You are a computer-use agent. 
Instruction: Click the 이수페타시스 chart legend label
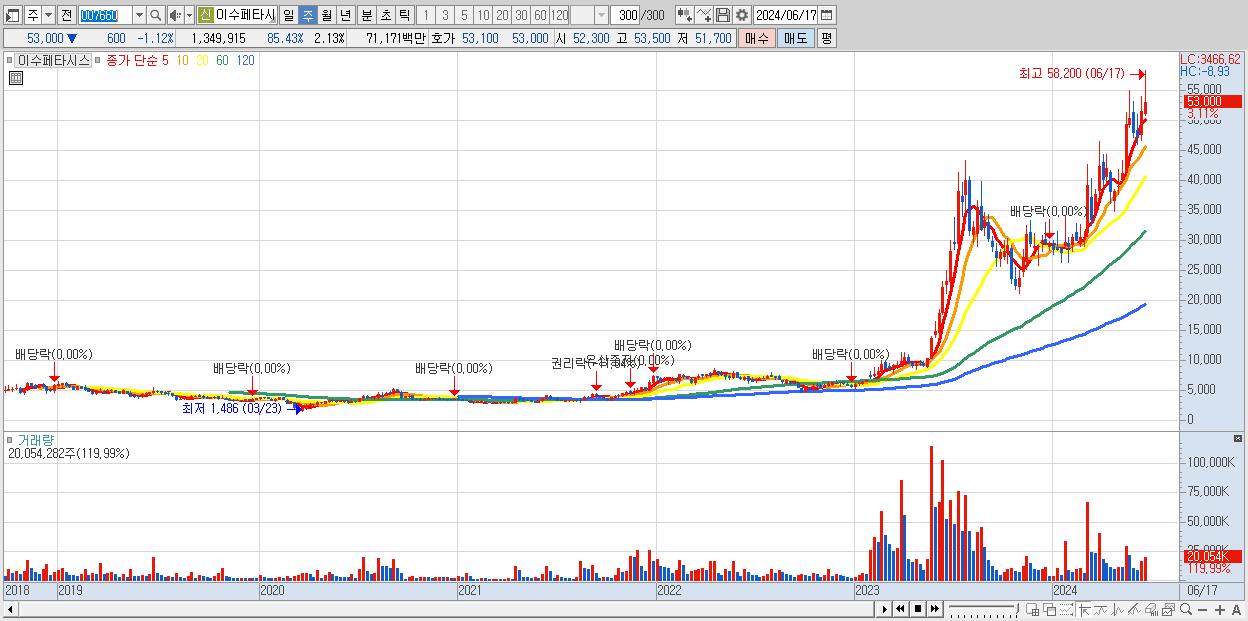click(x=53, y=60)
